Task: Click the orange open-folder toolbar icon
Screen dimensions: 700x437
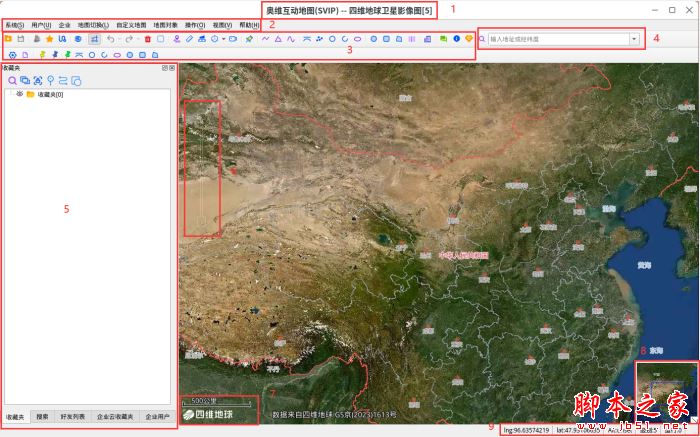Action: point(8,39)
